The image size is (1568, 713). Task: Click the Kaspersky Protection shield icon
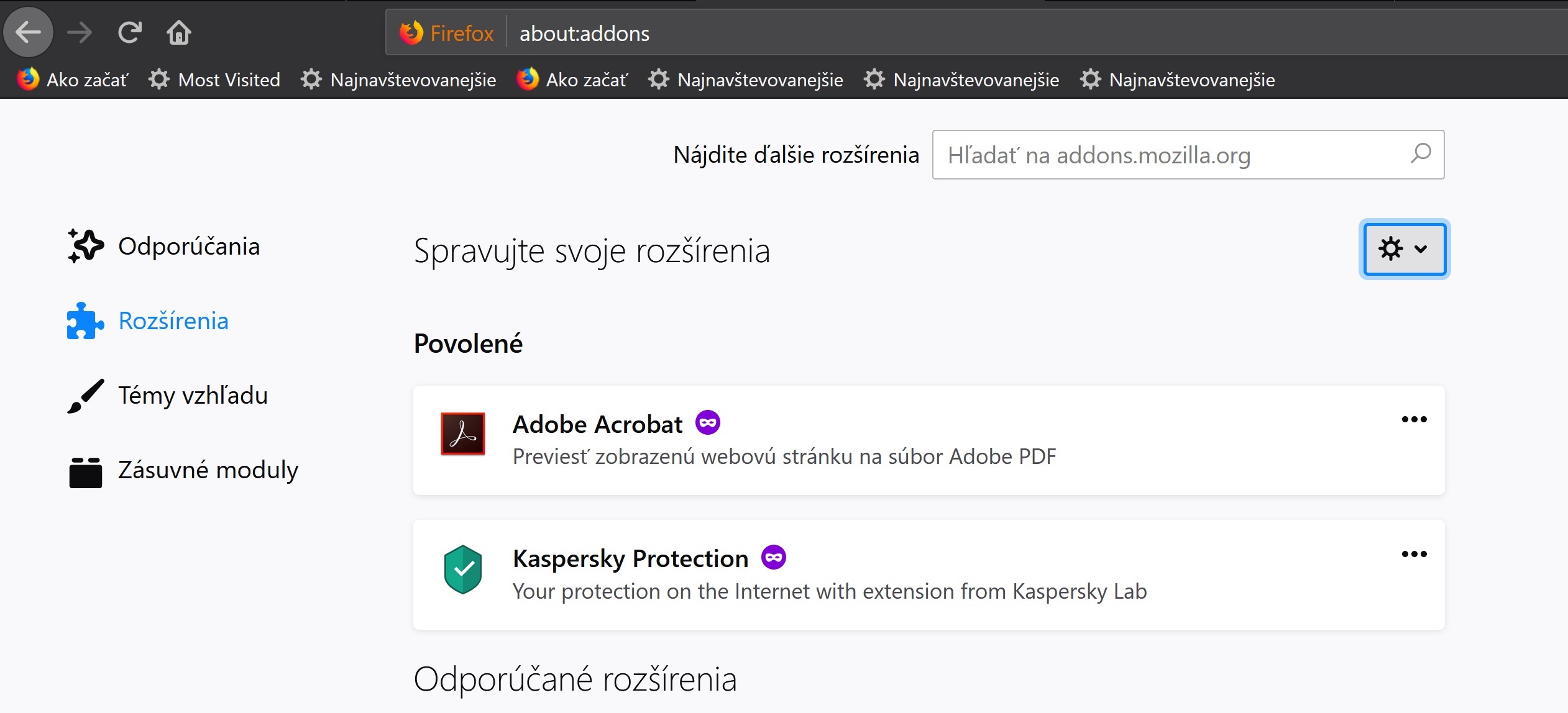(x=462, y=569)
